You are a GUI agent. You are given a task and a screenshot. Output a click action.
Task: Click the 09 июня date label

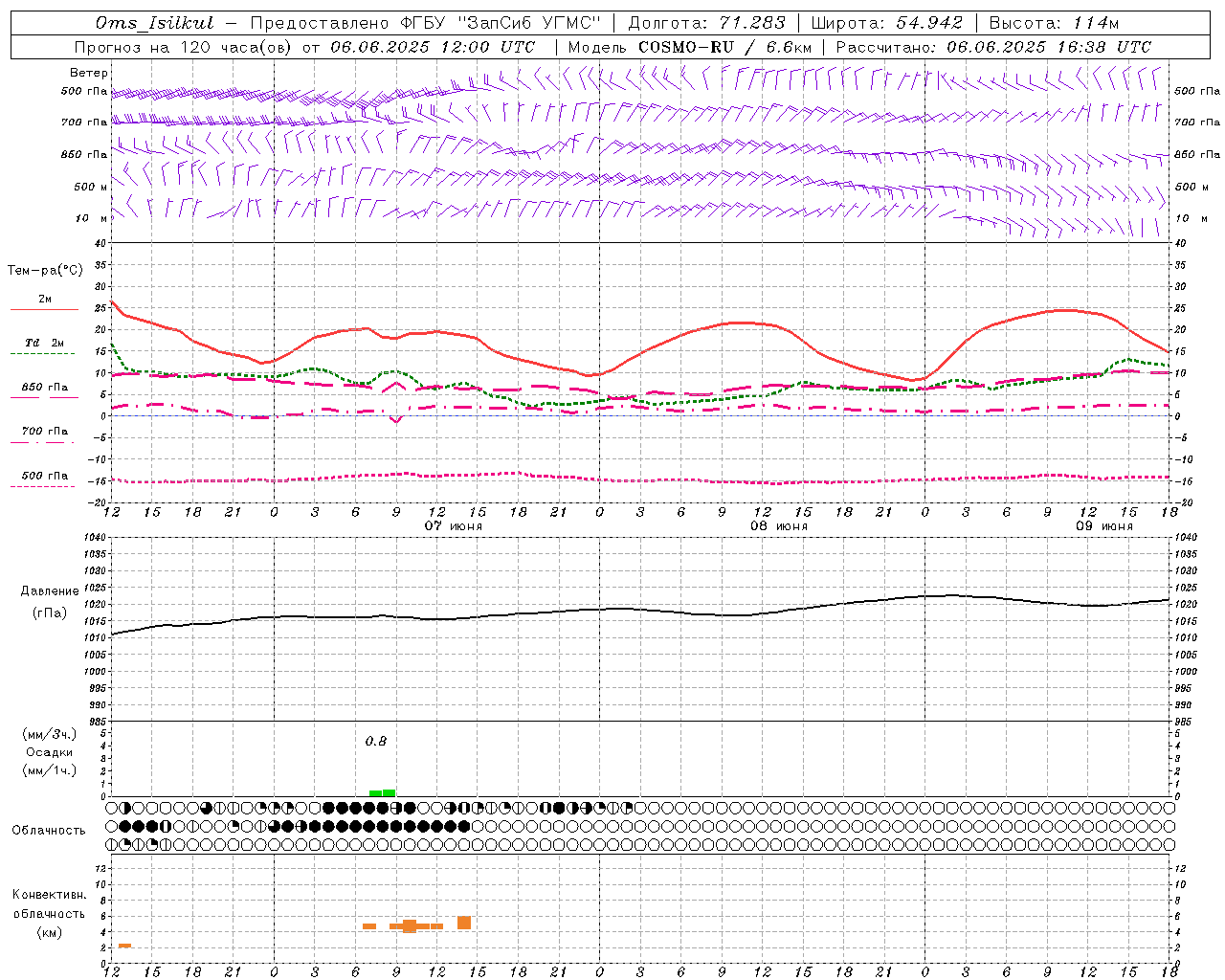tap(1104, 526)
